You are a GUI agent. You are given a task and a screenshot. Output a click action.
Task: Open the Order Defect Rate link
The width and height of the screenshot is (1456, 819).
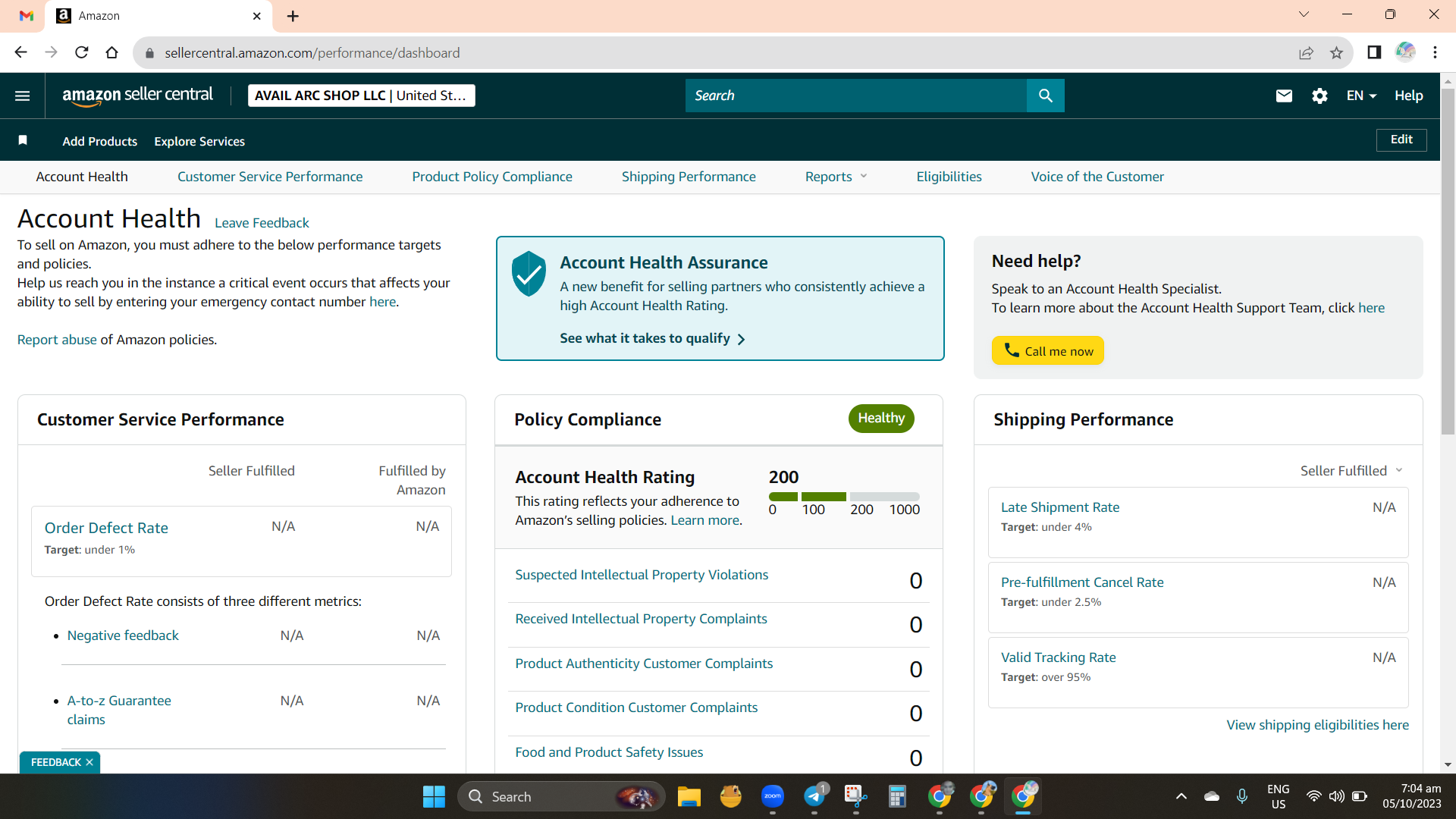106,528
